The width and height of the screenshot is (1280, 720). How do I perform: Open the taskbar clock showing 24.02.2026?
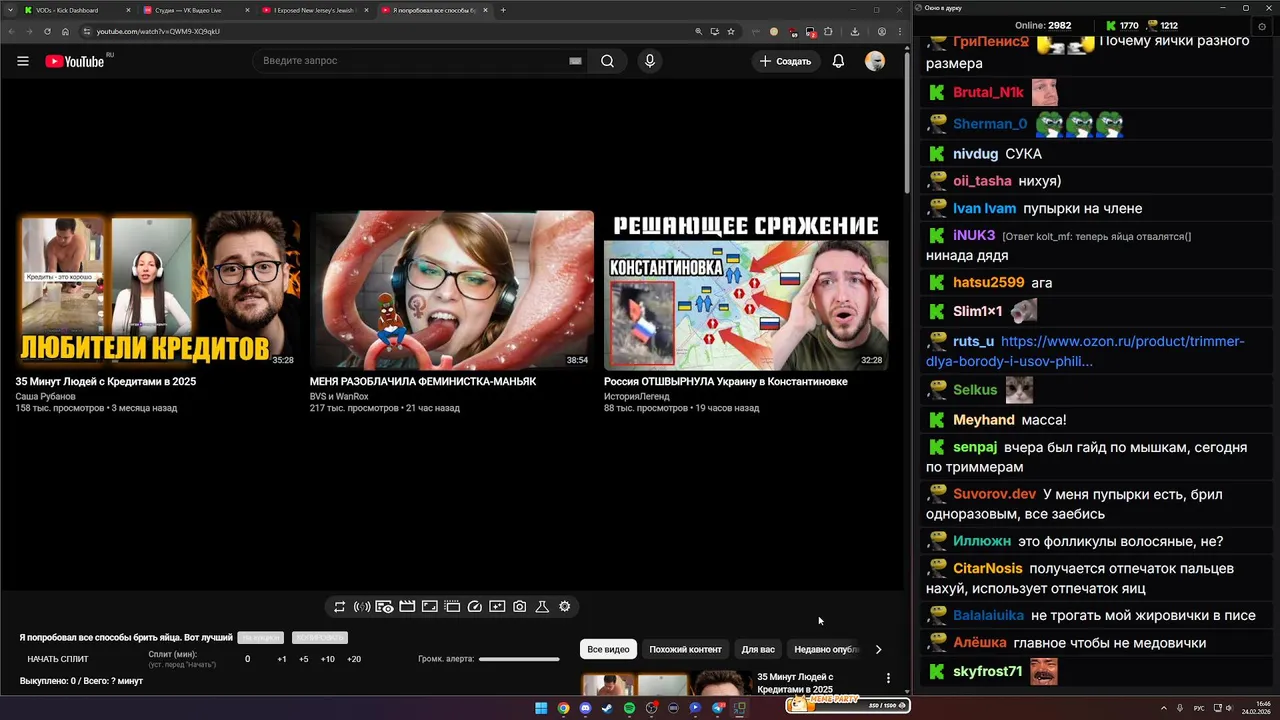1256,708
